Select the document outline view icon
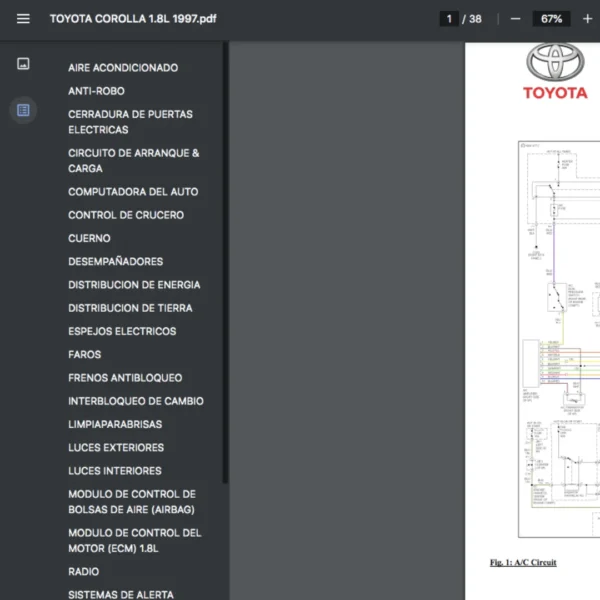The height and width of the screenshot is (600, 600). tap(23, 110)
